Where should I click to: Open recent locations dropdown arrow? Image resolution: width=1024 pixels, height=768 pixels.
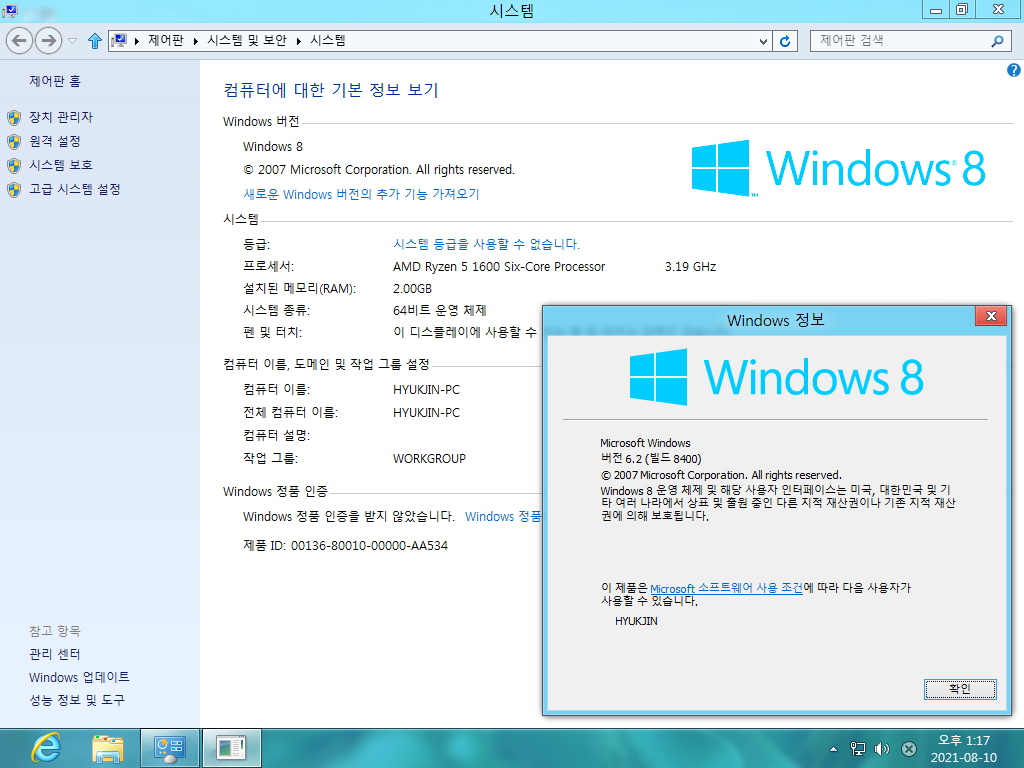coord(72,41)
